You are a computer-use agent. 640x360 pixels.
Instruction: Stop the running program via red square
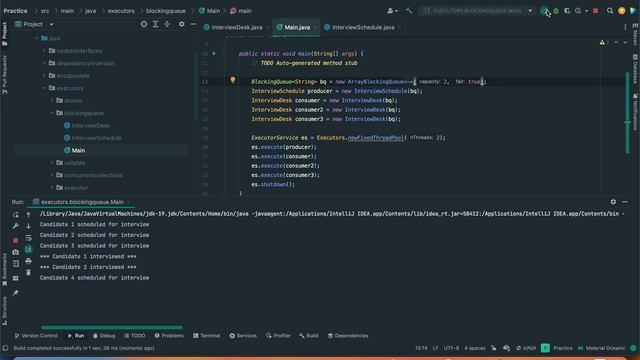596,11
